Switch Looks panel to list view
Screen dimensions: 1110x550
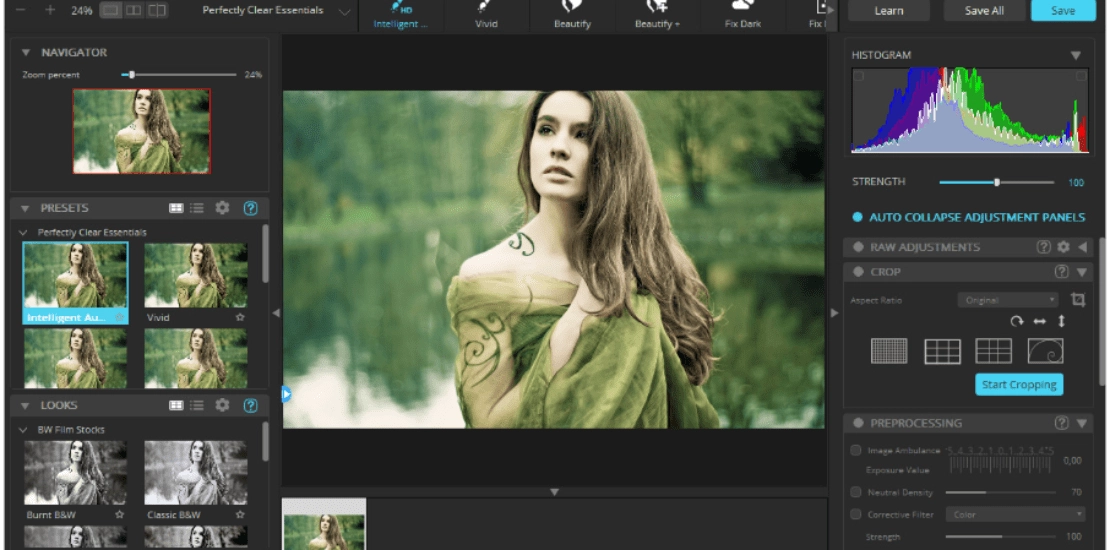[197, 406]
